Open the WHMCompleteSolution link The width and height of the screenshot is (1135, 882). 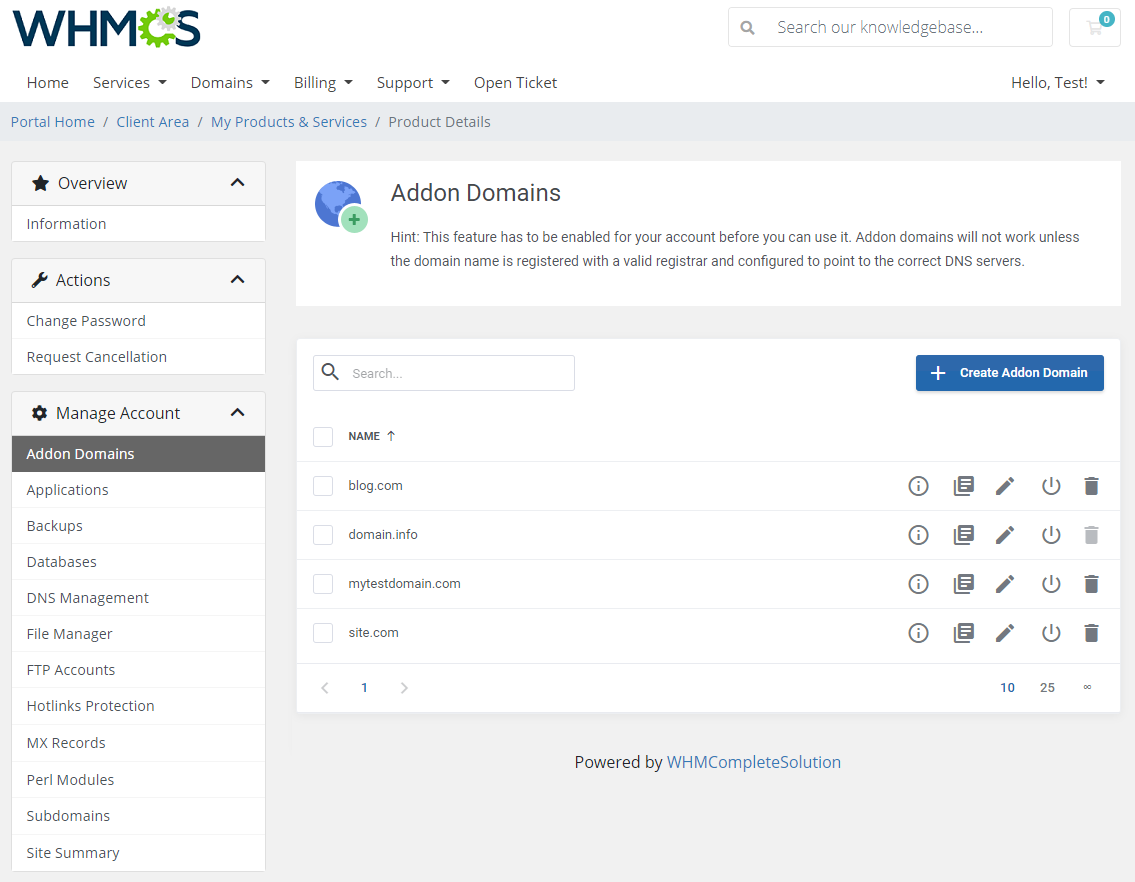coord(754,762)
